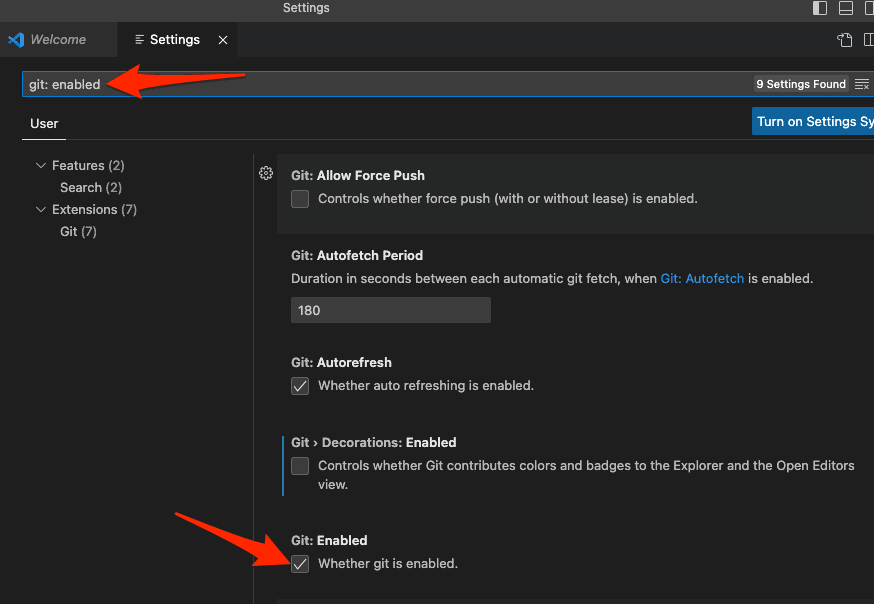Viewport: 874px width, 604px height.
Task: Click Turn on Settings Sync button
Action: 812,122
